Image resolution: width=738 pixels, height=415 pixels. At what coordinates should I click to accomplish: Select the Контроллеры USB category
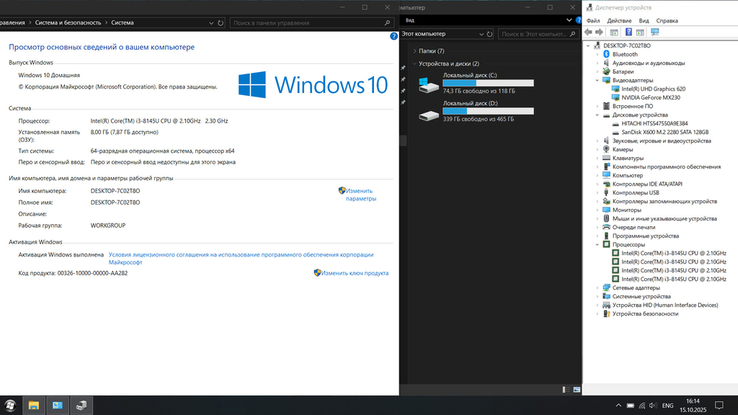[635, 192]
